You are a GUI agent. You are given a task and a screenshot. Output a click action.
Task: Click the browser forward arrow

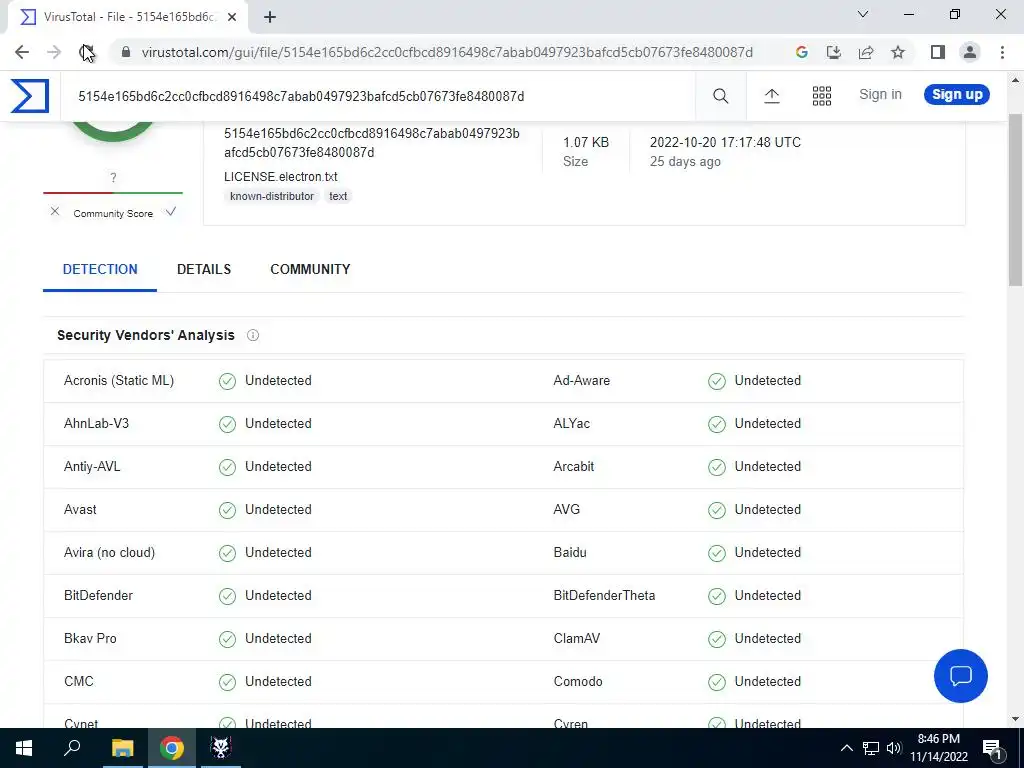click(x=54, y=52)
